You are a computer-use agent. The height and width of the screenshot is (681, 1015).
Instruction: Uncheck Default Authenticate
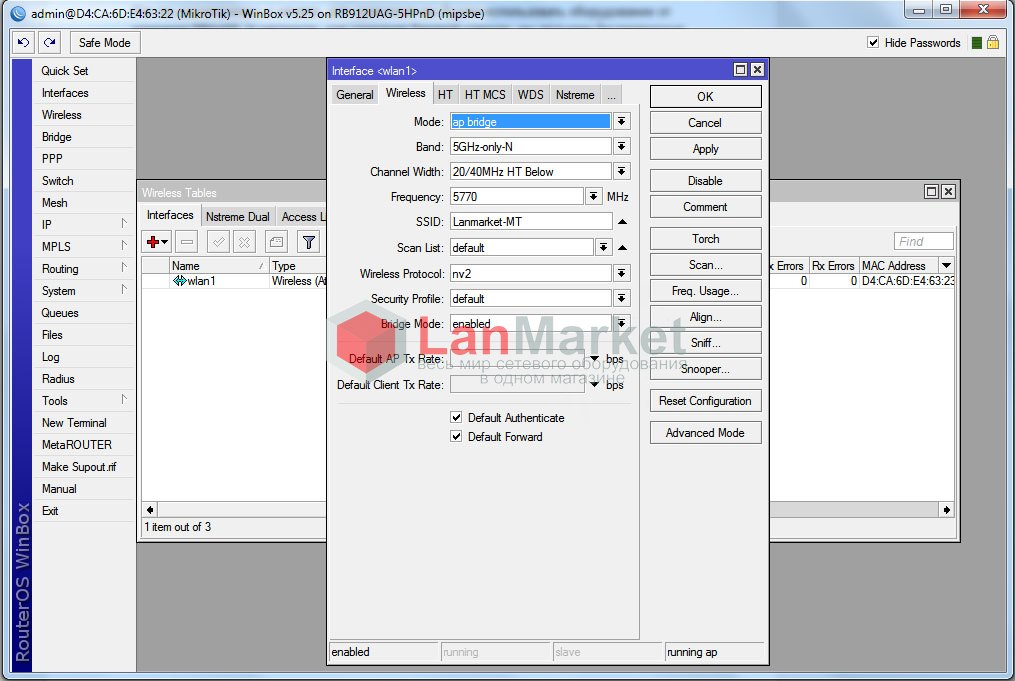[x=457, y=418]
